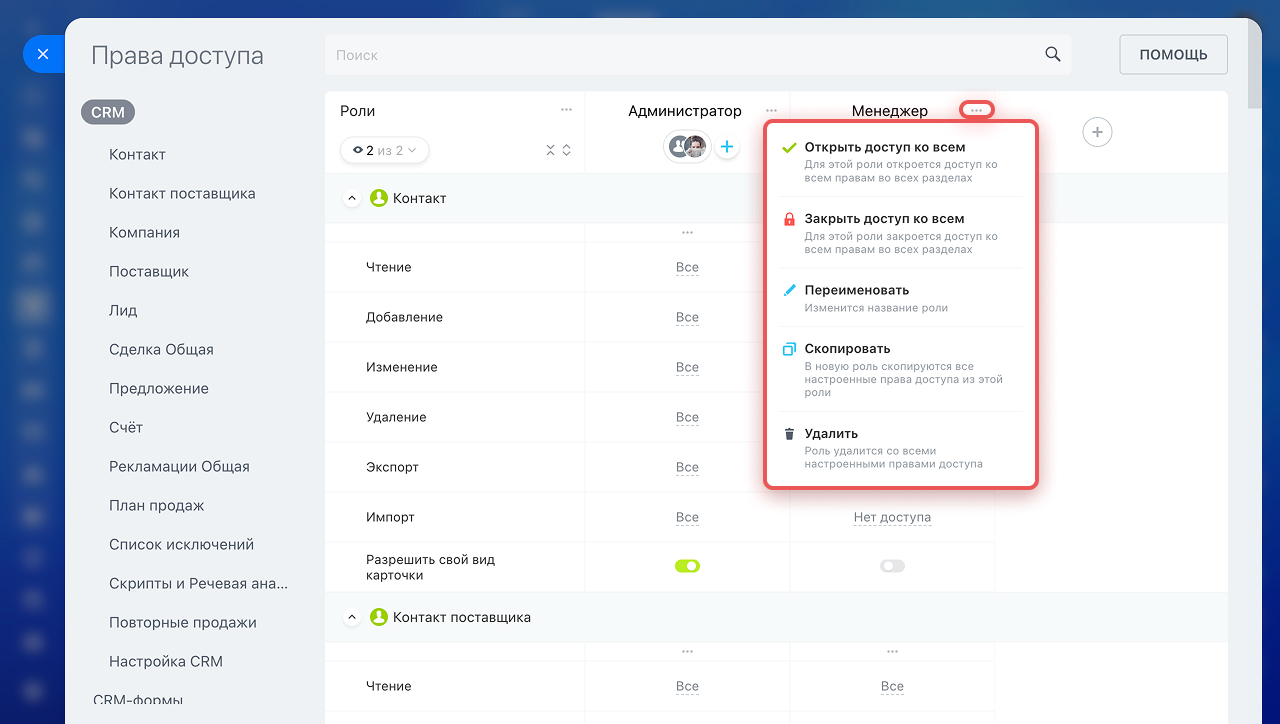Collapse the Контакт поставщика section

pos(351,618)
